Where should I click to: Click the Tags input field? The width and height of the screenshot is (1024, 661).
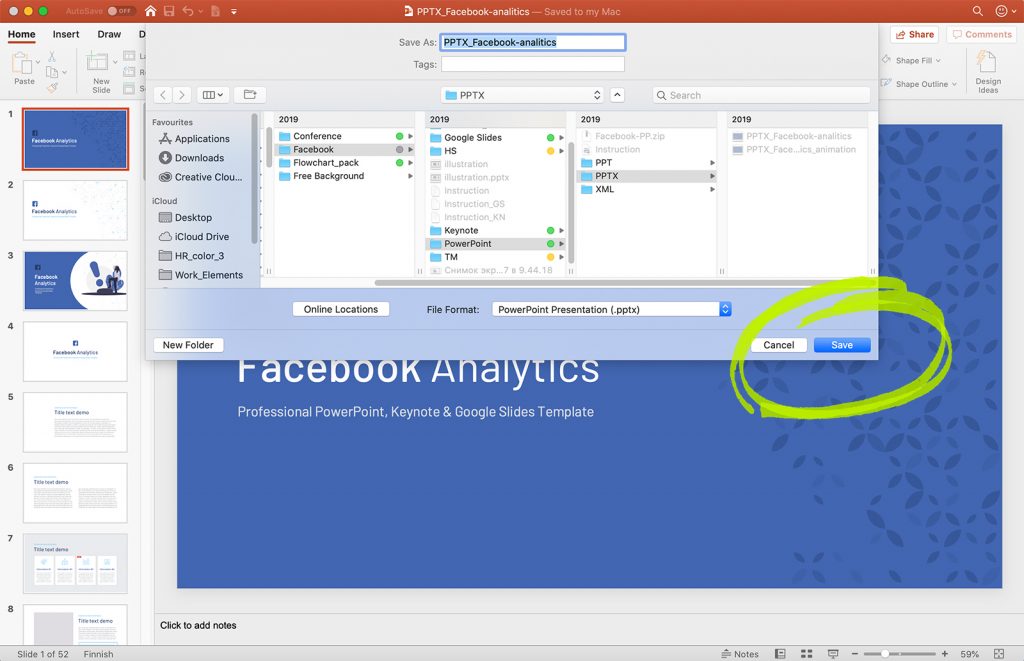pyautogui.click(x=532, y=64)
